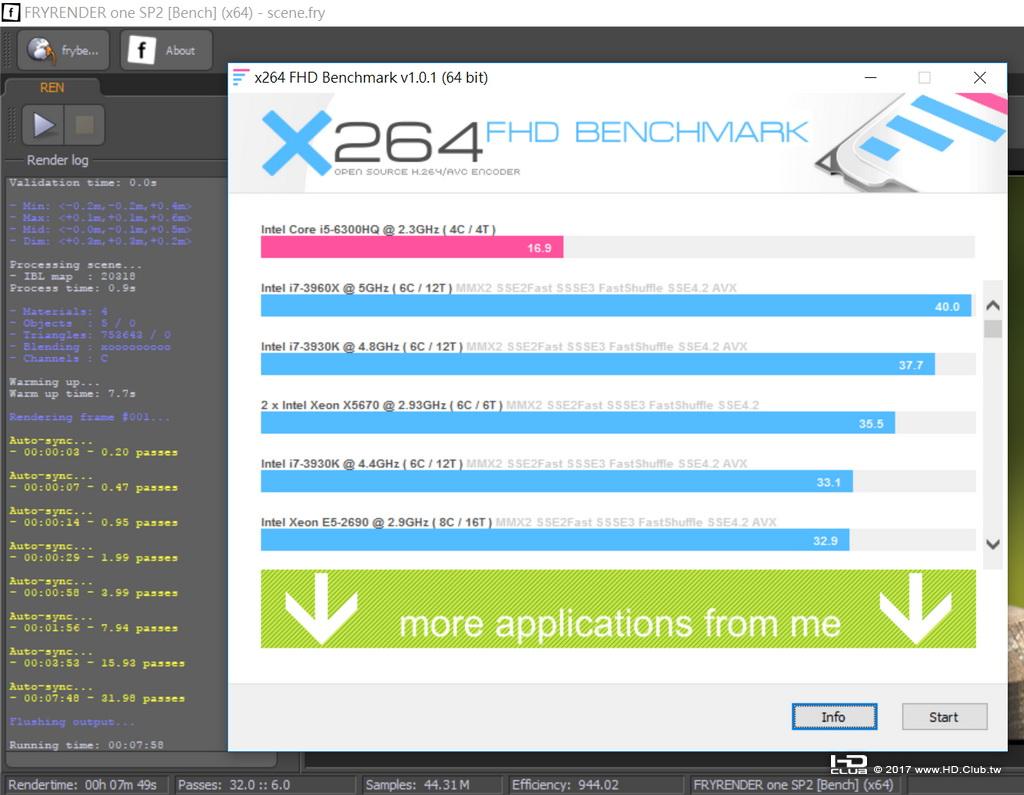Click the x264 benchmark title bar icon
1024x795 pixels.
click(x=241, y=78)
